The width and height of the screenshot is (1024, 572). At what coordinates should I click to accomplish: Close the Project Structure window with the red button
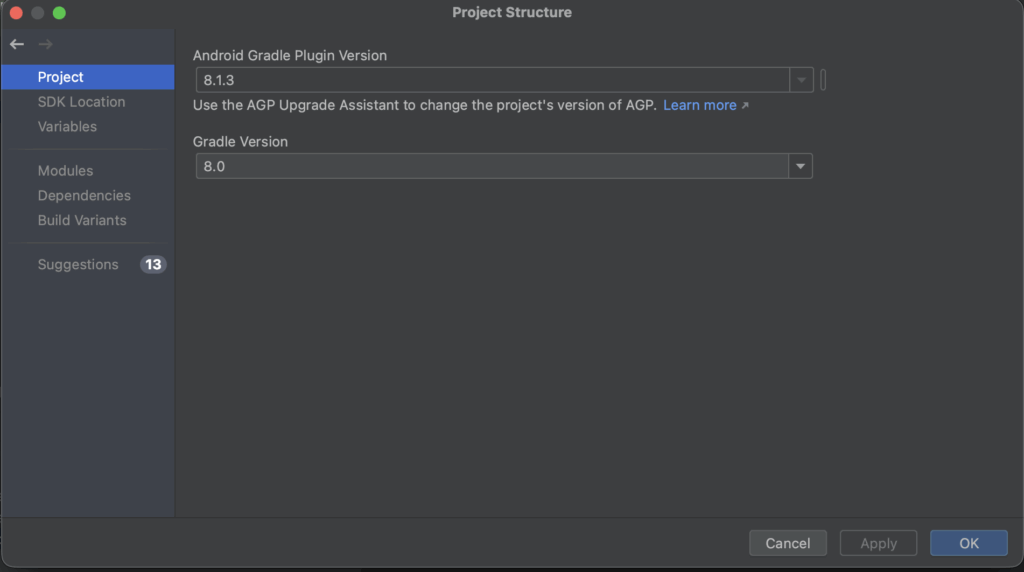pos(16,13)
